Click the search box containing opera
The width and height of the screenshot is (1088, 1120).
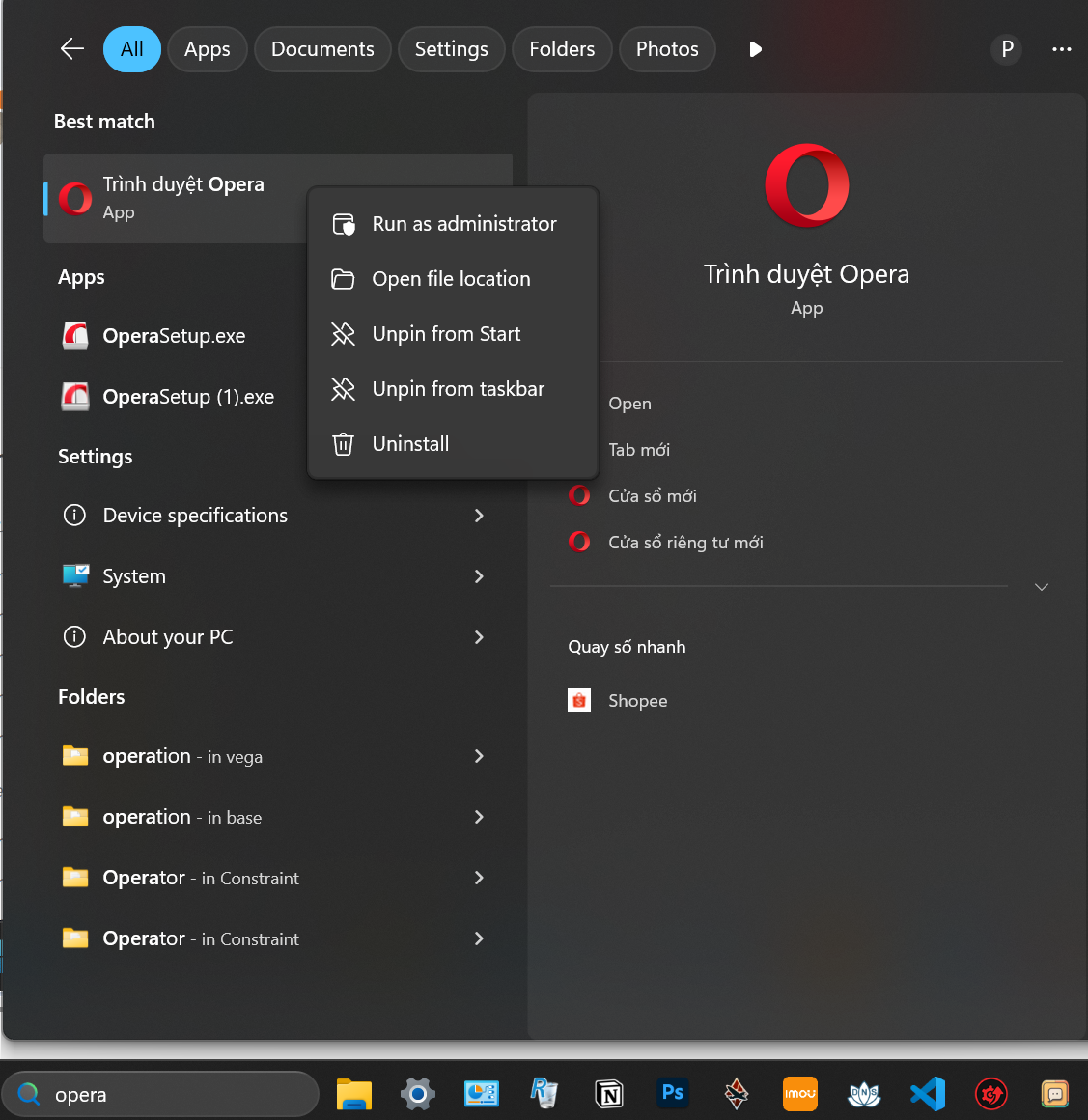pyautogui.click(x=174, y=1094)
